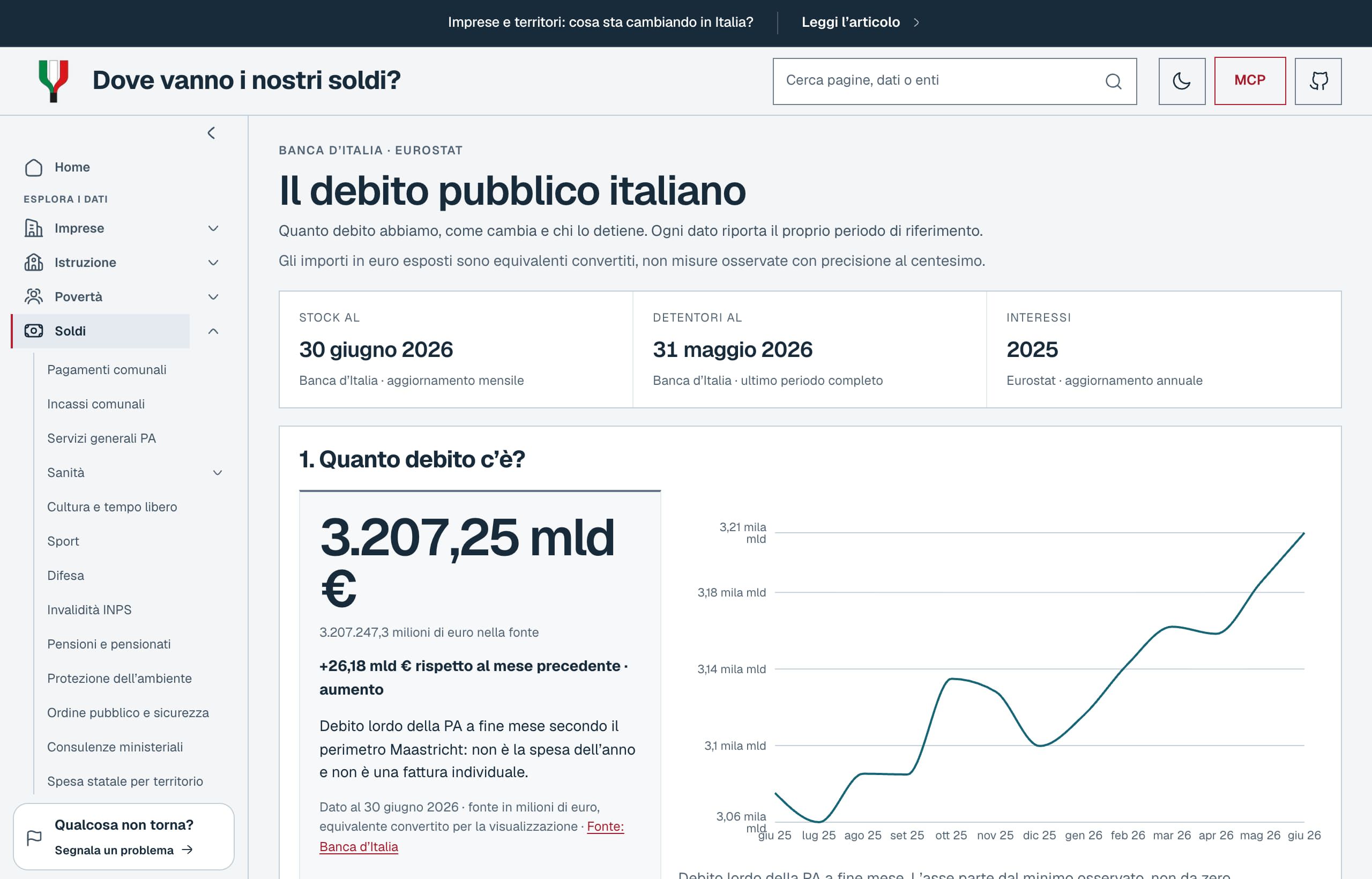Open Ordine pubblico e sicurezza page
Screen dimensions: 1372x879
click(x=128, y=712)
